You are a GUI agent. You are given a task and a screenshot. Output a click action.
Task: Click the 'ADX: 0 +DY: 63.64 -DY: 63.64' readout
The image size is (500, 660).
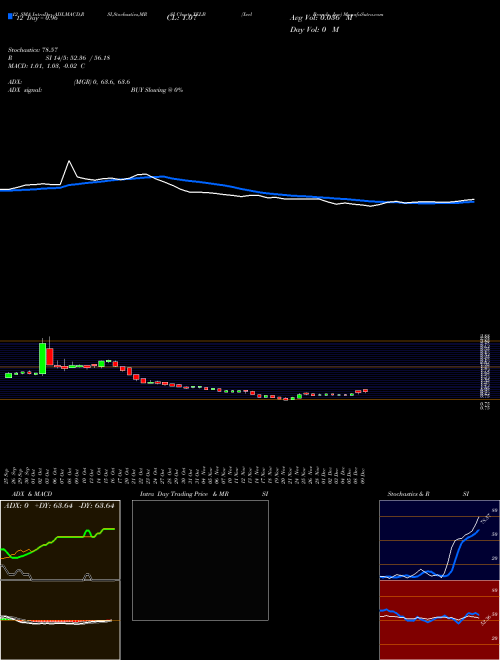point(59,506)
